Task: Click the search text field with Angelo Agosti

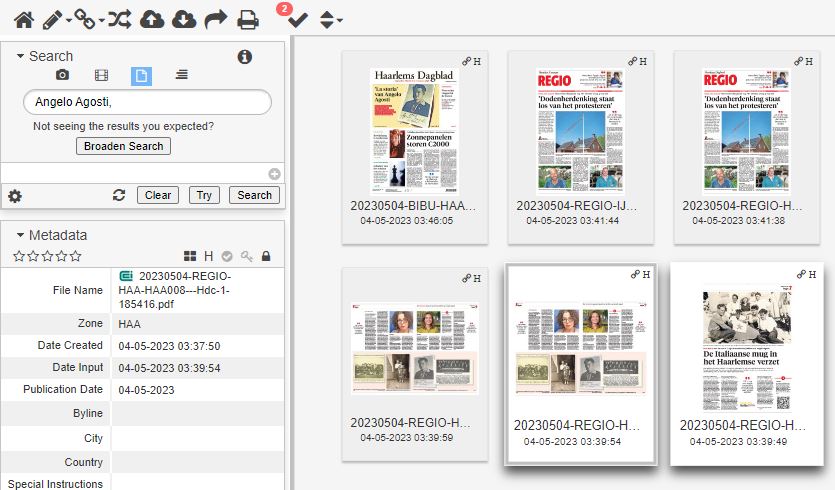Action: pos(147,102)
